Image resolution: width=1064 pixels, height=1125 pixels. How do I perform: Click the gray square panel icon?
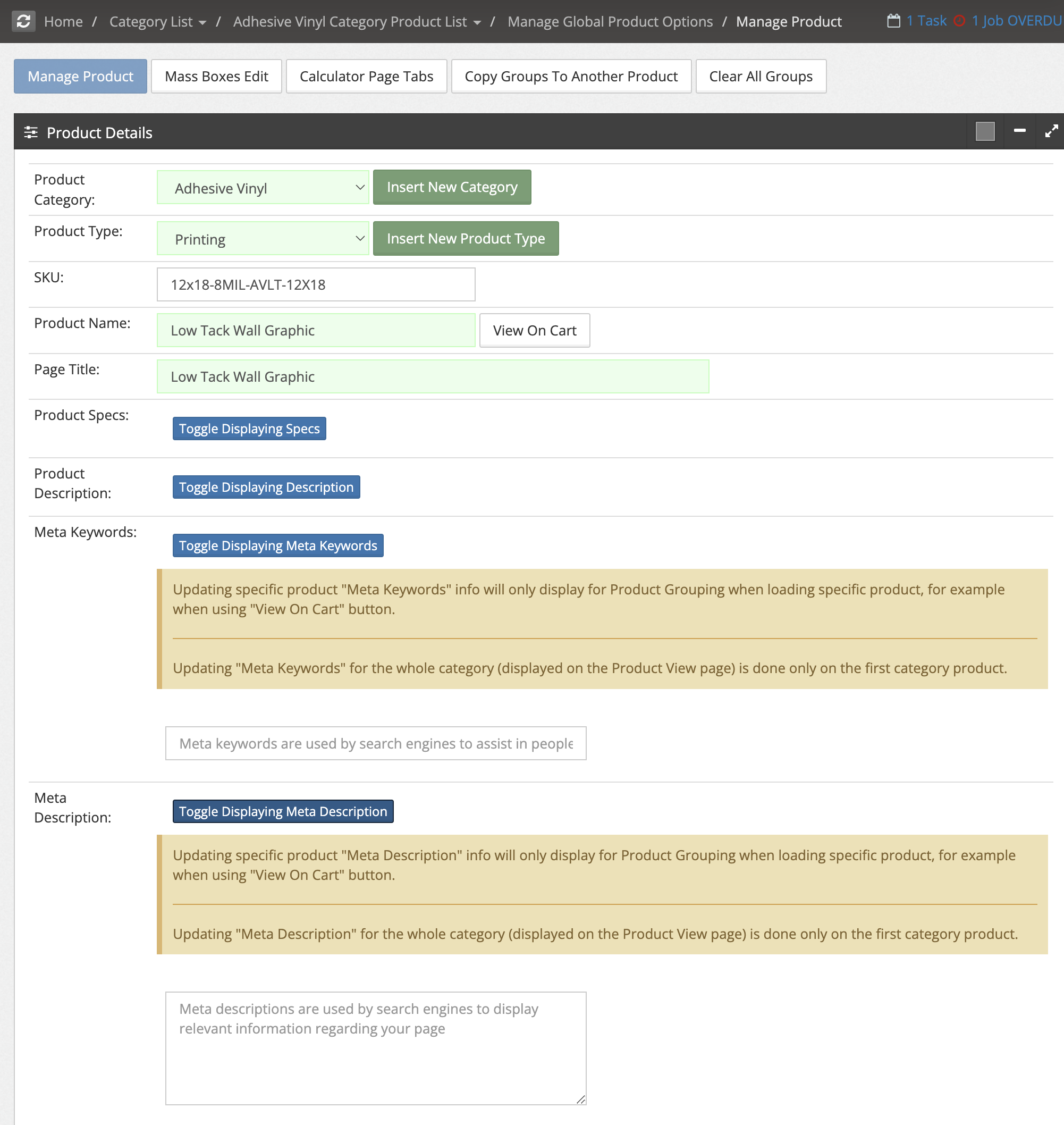pyautogui.click(x=985, y=132)
